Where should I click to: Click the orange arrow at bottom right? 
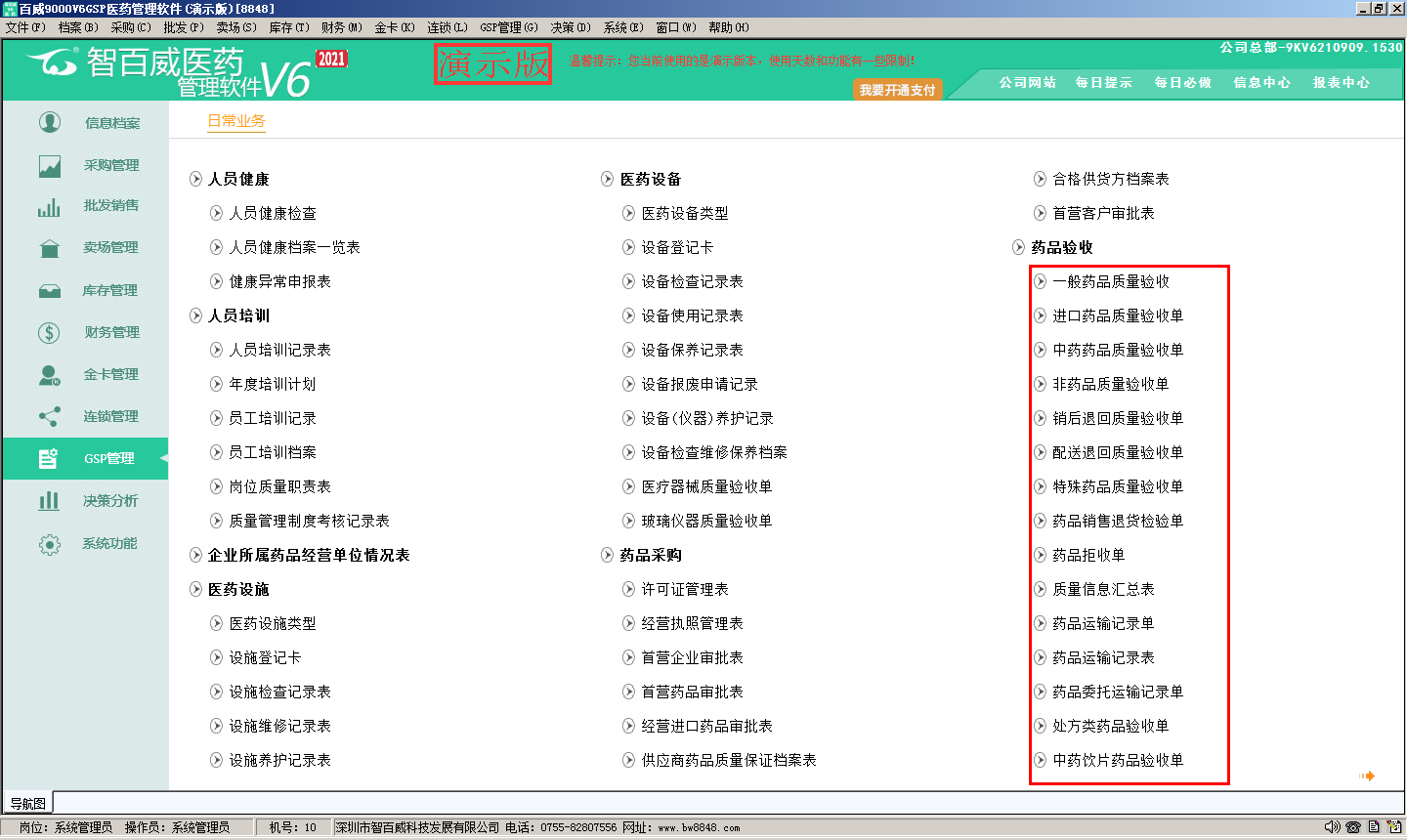click(x=1367, y=776)
